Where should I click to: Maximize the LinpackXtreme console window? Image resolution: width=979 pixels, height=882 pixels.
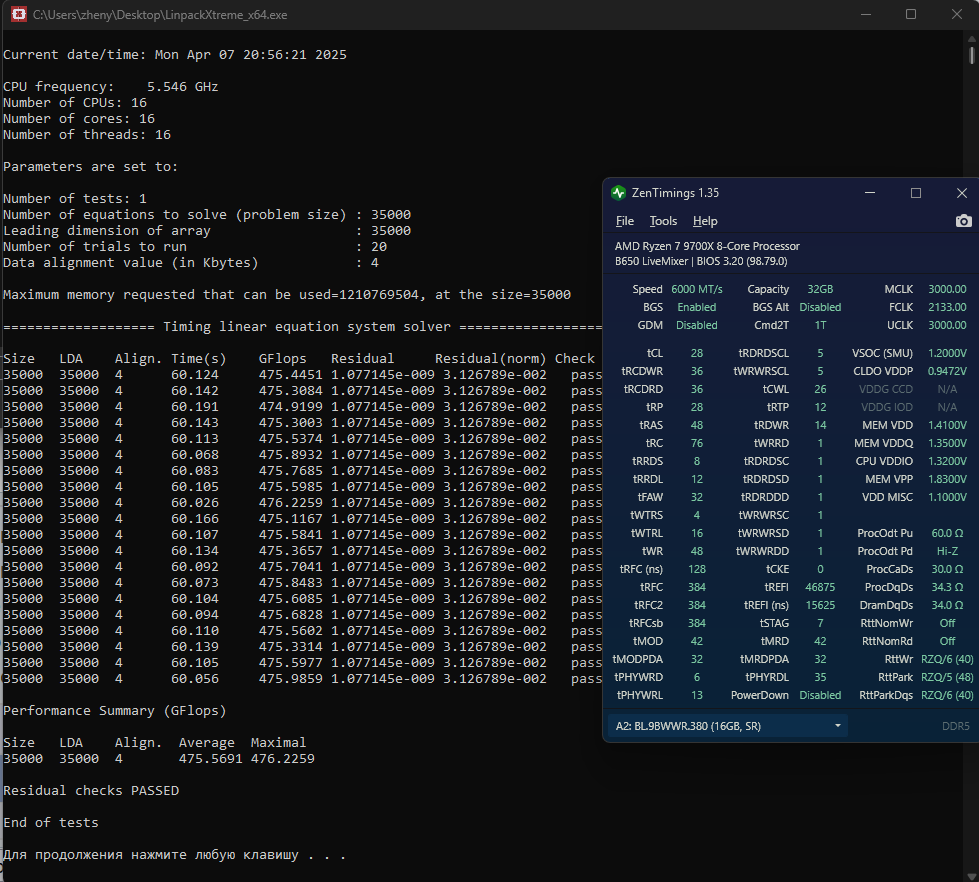(911, 14)
